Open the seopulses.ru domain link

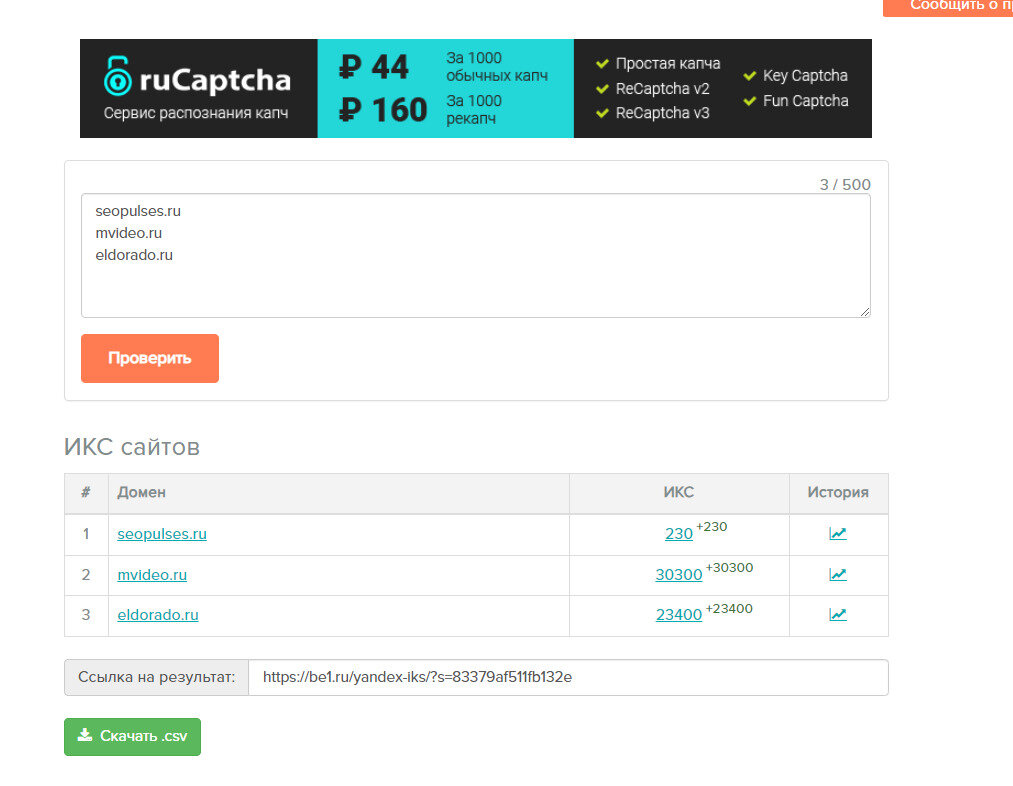[162, 534]
